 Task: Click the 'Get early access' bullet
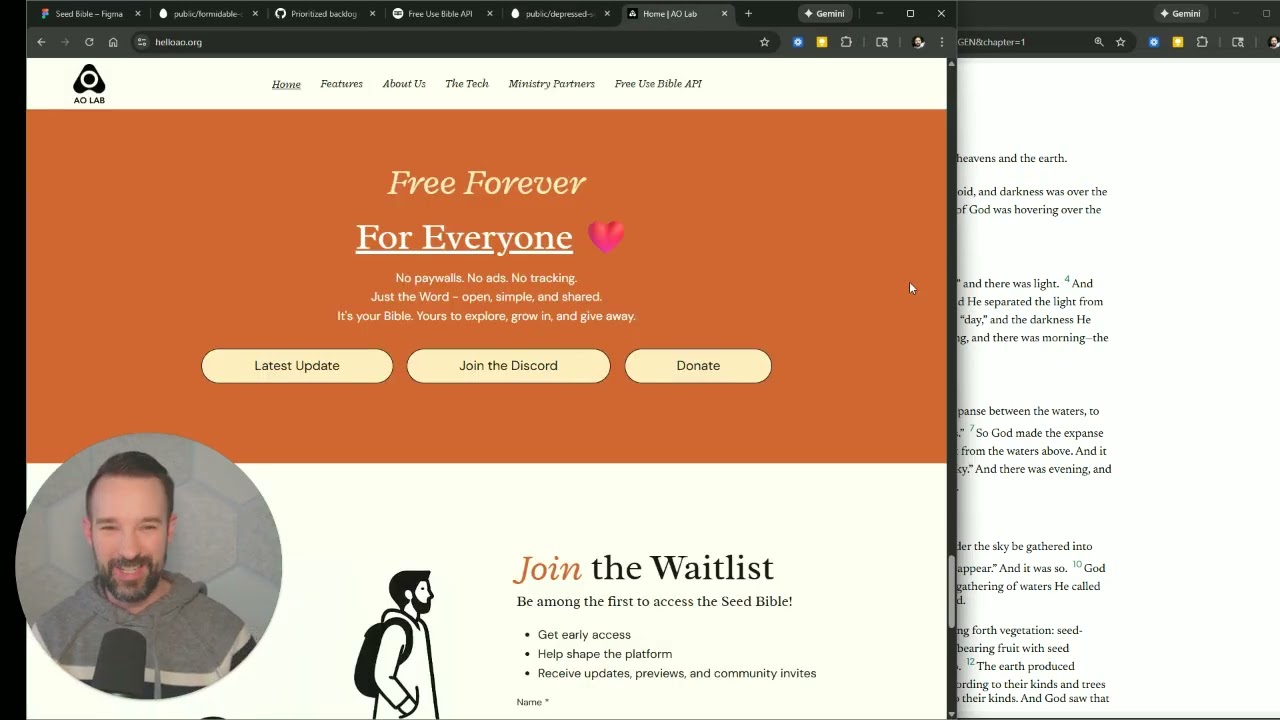point(584,635)
